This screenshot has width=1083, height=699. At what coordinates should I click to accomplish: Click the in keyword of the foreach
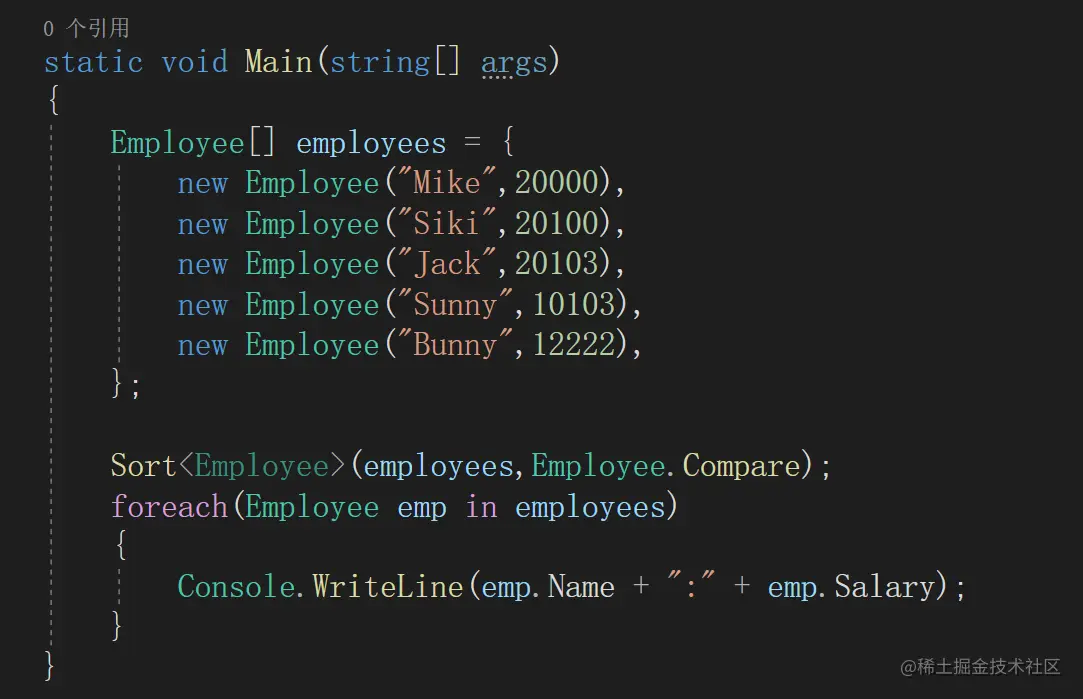click(481, 507)
